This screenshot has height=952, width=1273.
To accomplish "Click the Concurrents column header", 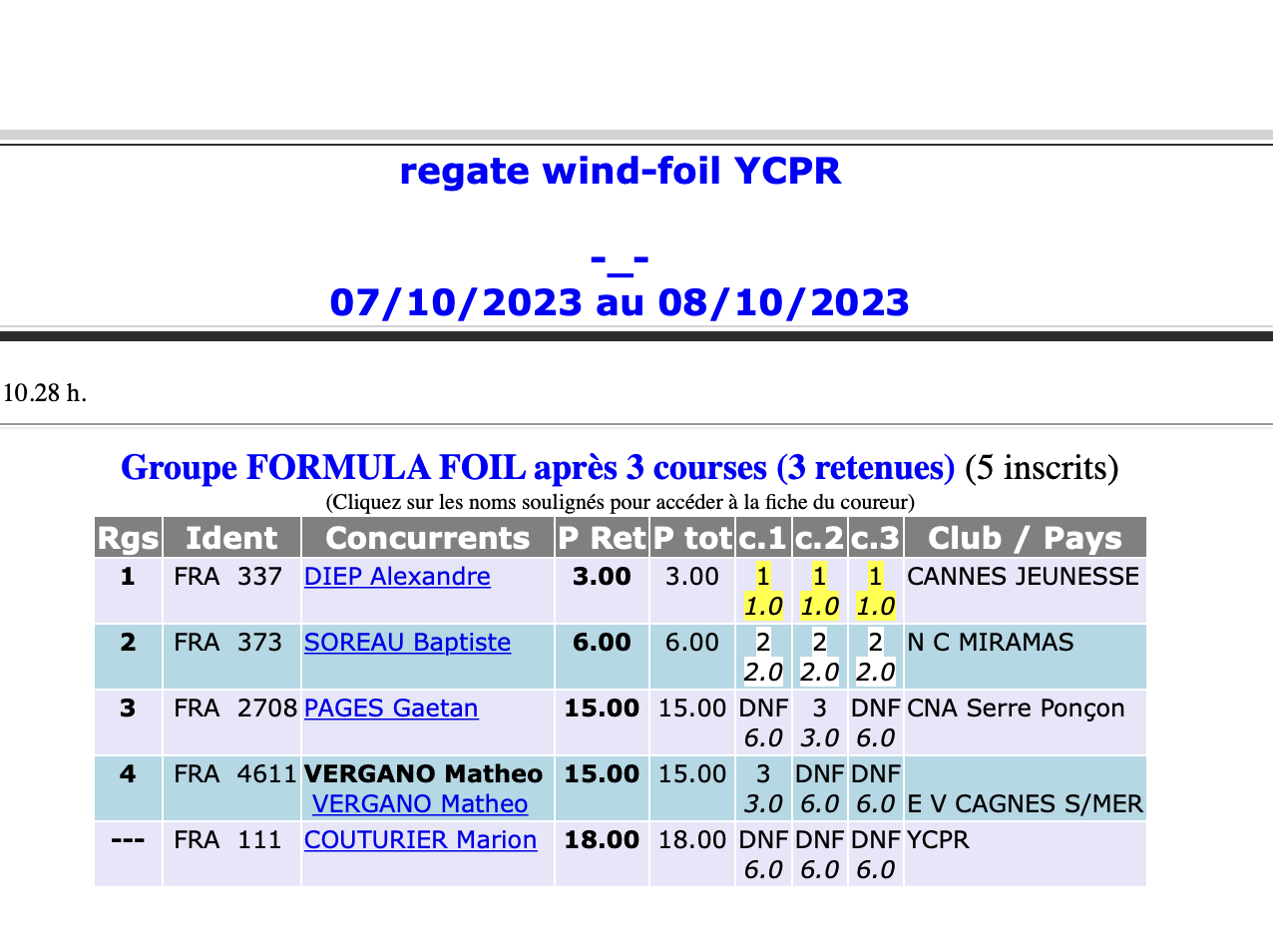I will pos(428,538).
